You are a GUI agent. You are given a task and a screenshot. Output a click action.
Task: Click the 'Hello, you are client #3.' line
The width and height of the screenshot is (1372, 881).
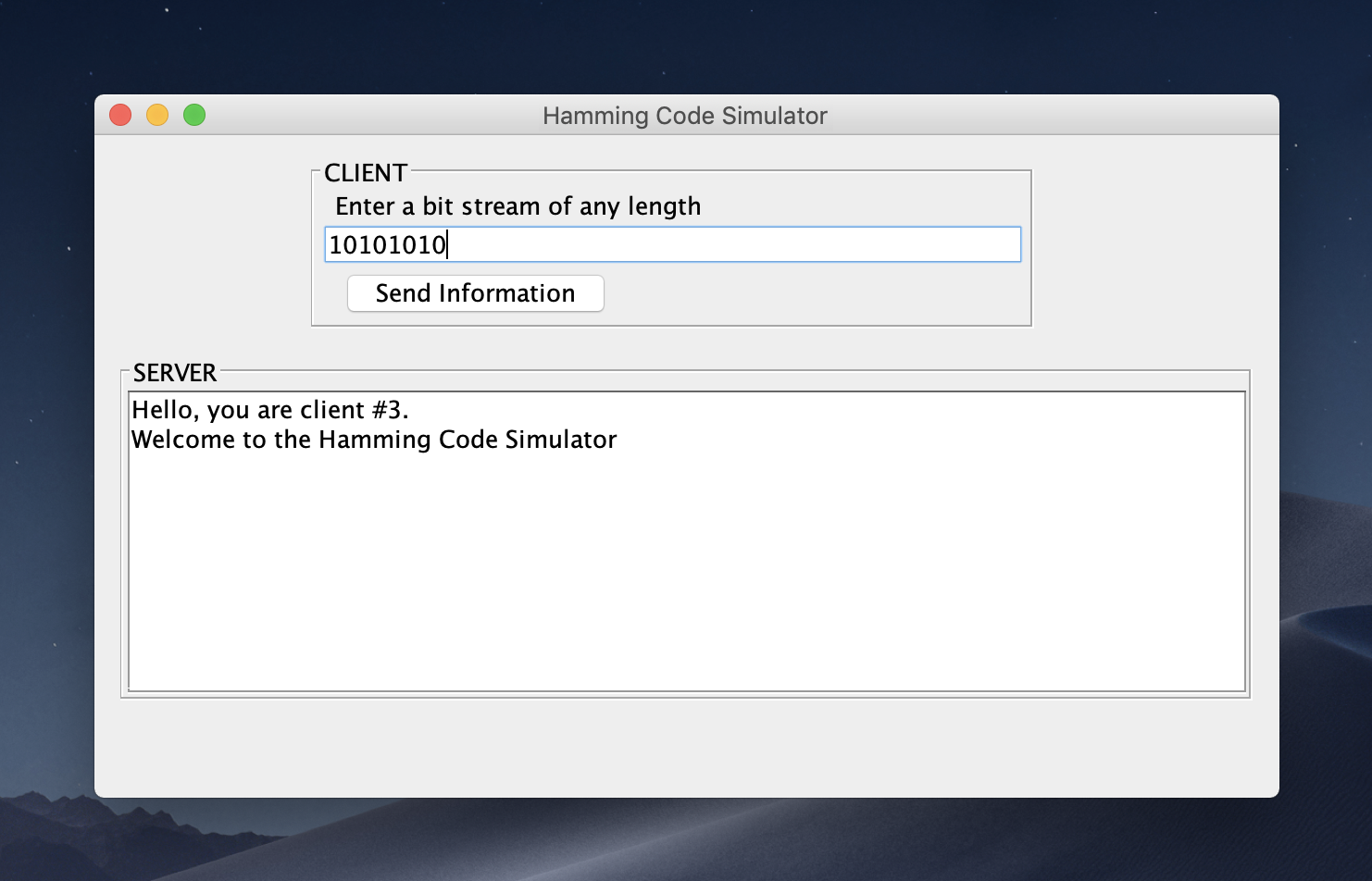click(269, 410)
